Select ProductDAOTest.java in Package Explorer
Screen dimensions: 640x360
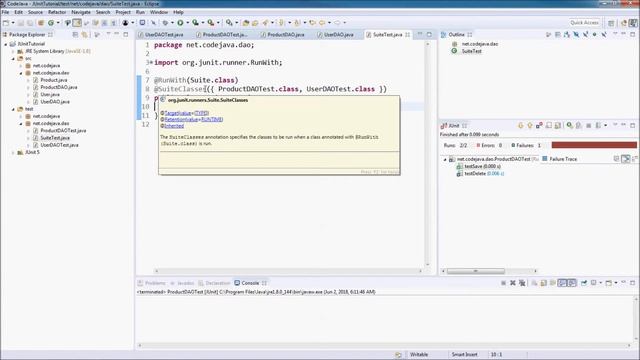click(63, 131)
